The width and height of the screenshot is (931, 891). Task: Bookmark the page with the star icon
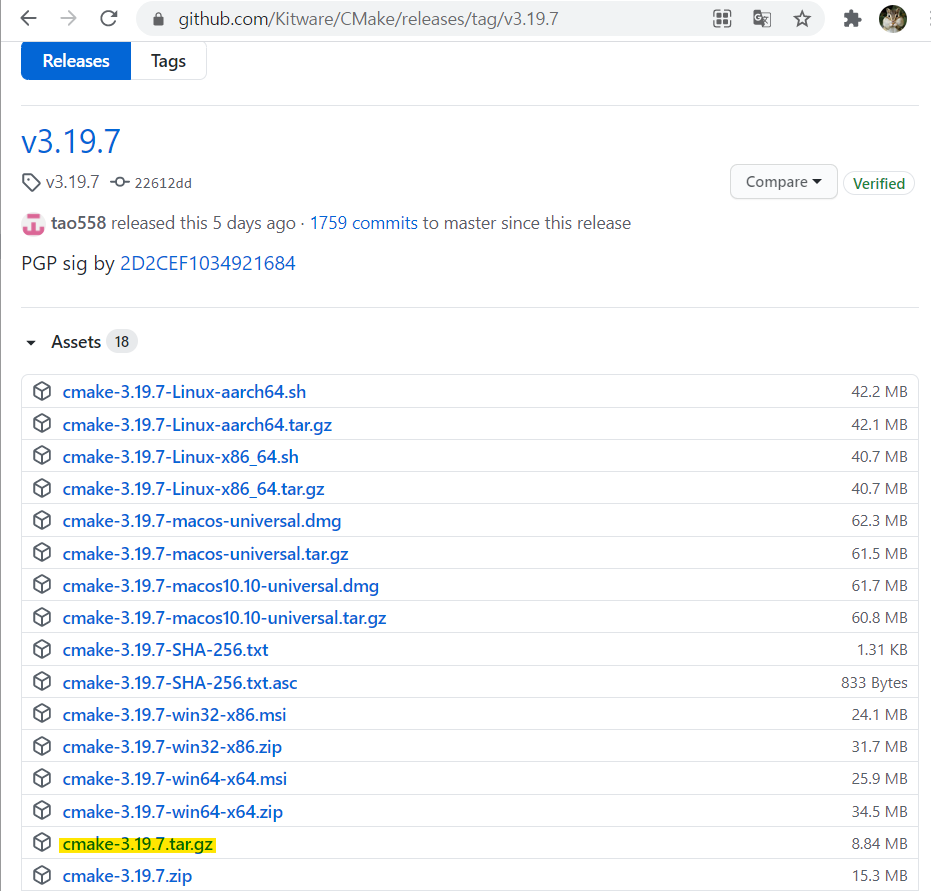[x=802, y=19]
